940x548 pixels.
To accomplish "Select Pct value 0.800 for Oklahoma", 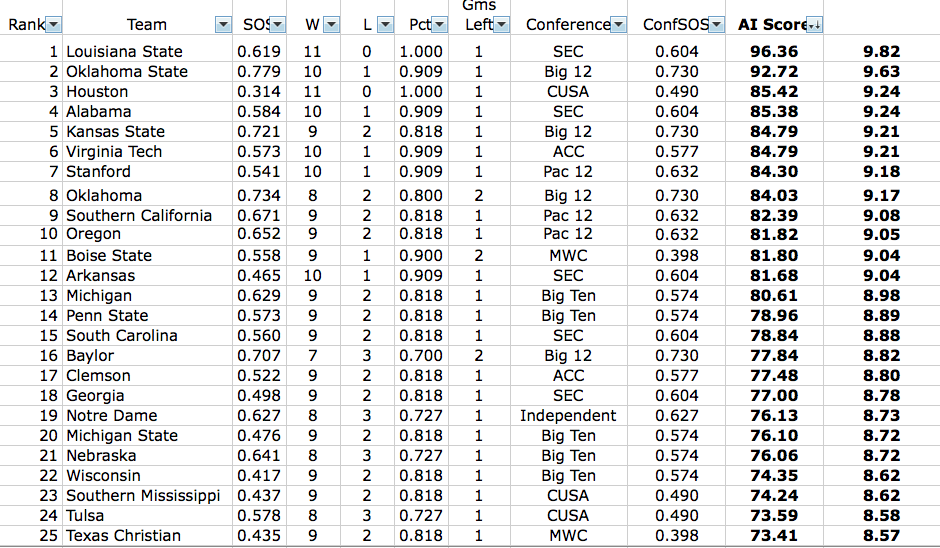I will click(x=421, y=195).
